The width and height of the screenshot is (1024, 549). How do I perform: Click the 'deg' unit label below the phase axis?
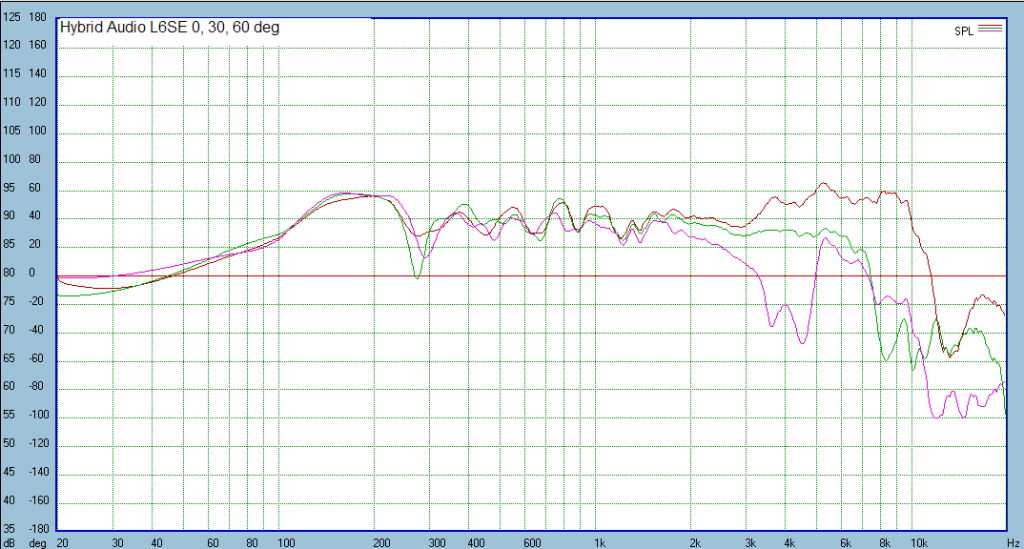click(x=37, y=543)
